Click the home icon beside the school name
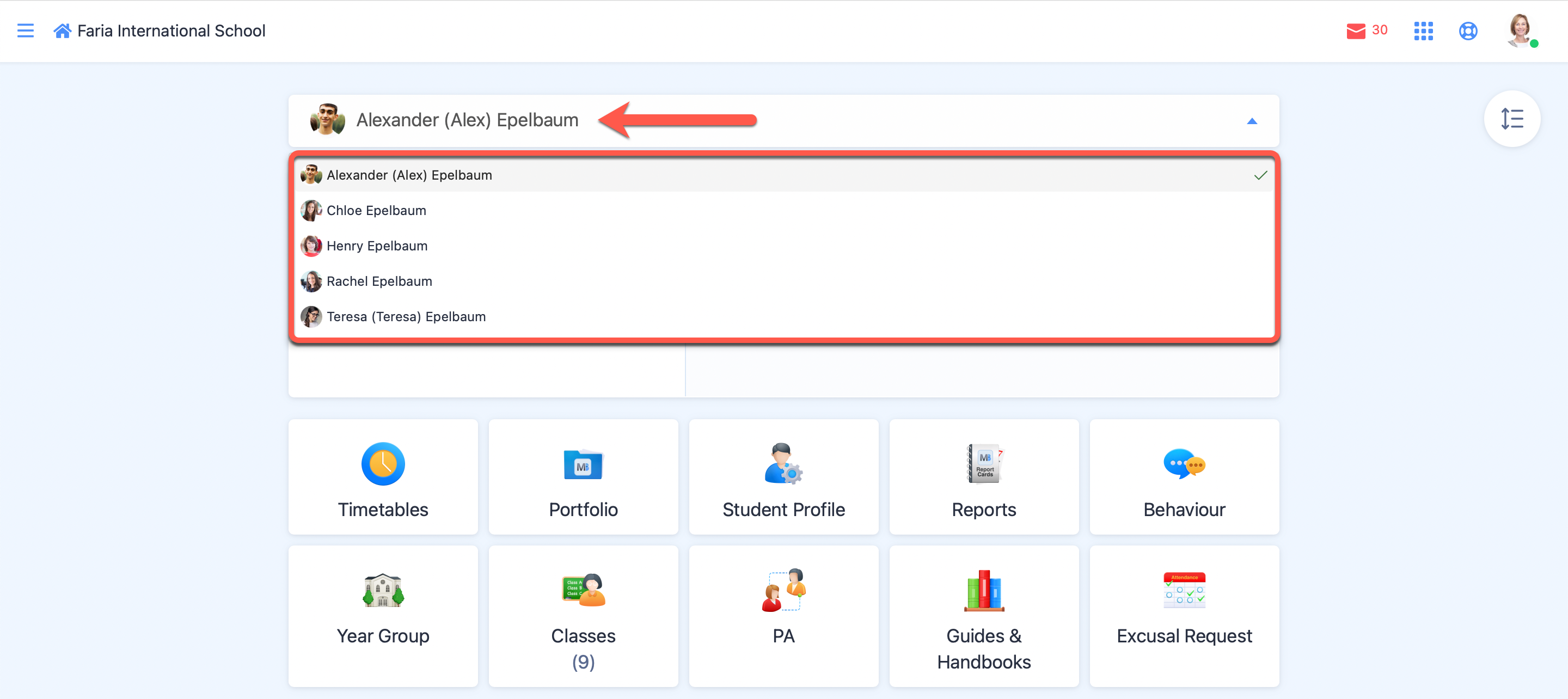 coord(62,30)
